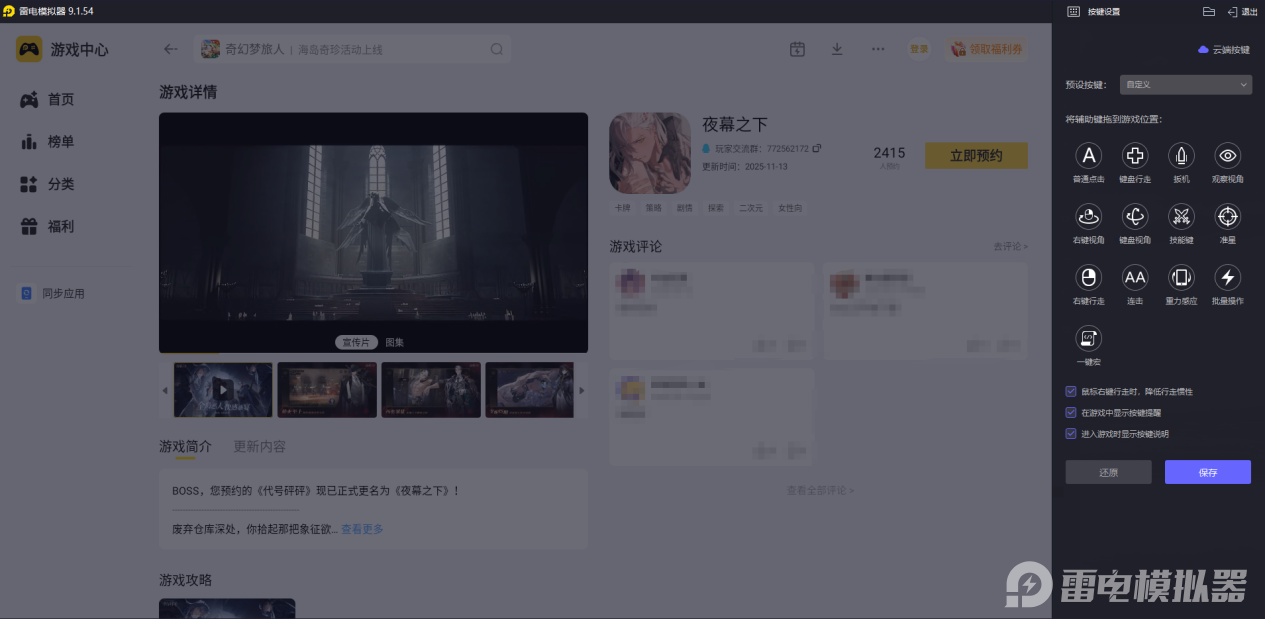Open 福利 benefits in the sidebar
Screen dimensions: 1265x619
pos(60,227)
